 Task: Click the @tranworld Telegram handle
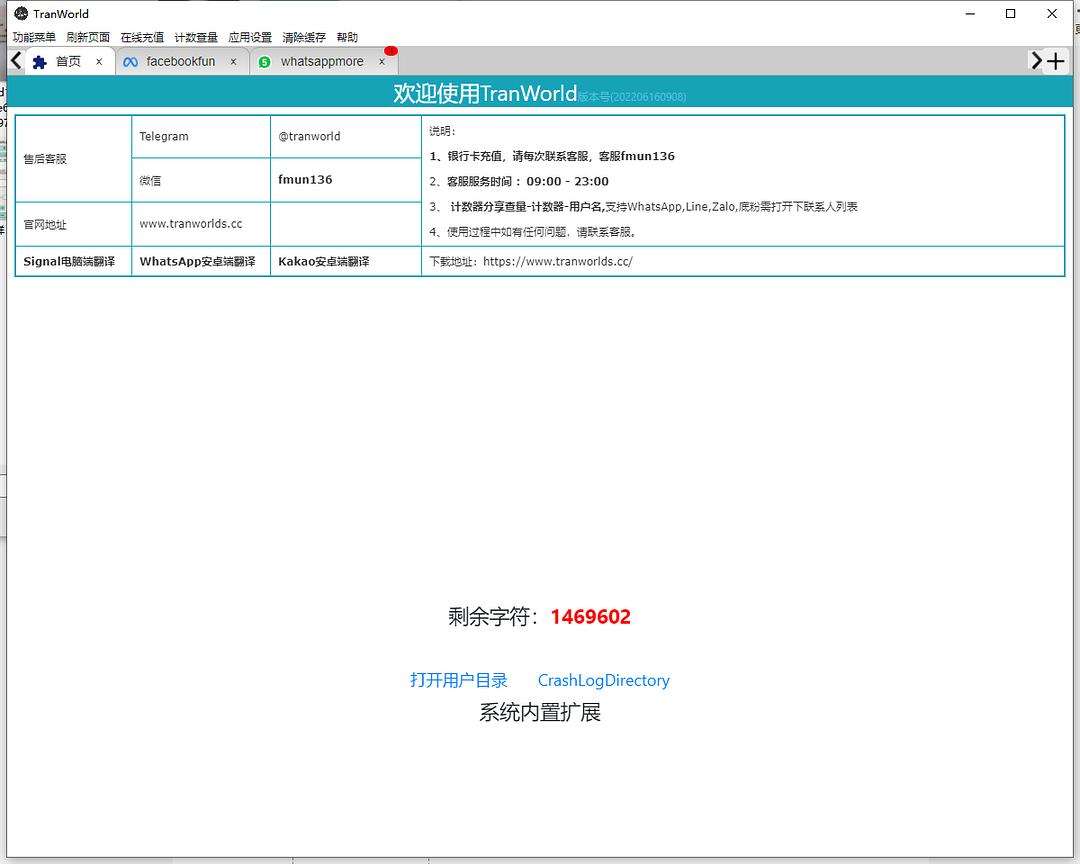click(x=309, y=136)
